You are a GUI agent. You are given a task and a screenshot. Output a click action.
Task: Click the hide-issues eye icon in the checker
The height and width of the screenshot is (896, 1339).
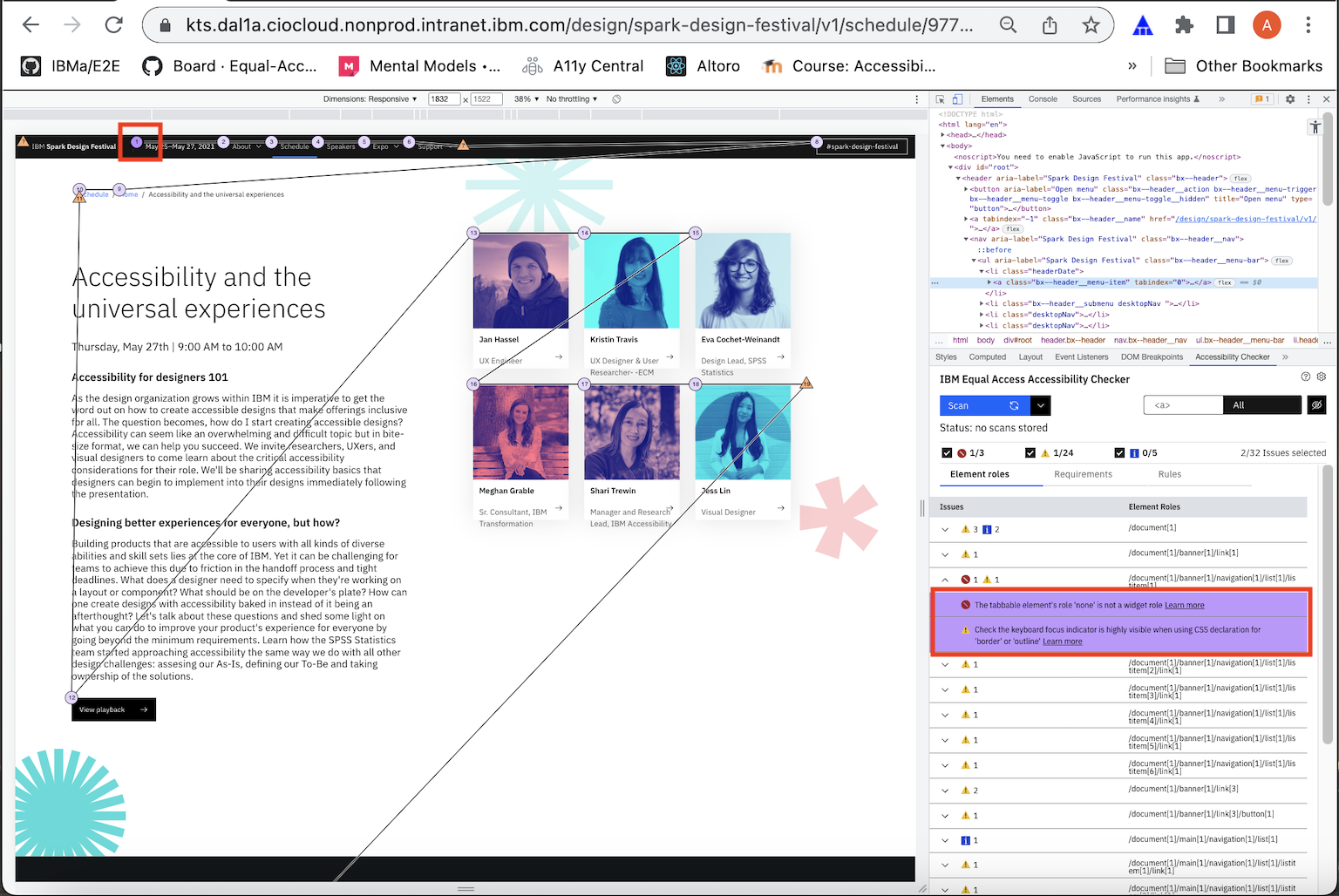[x=1318, y=404]
